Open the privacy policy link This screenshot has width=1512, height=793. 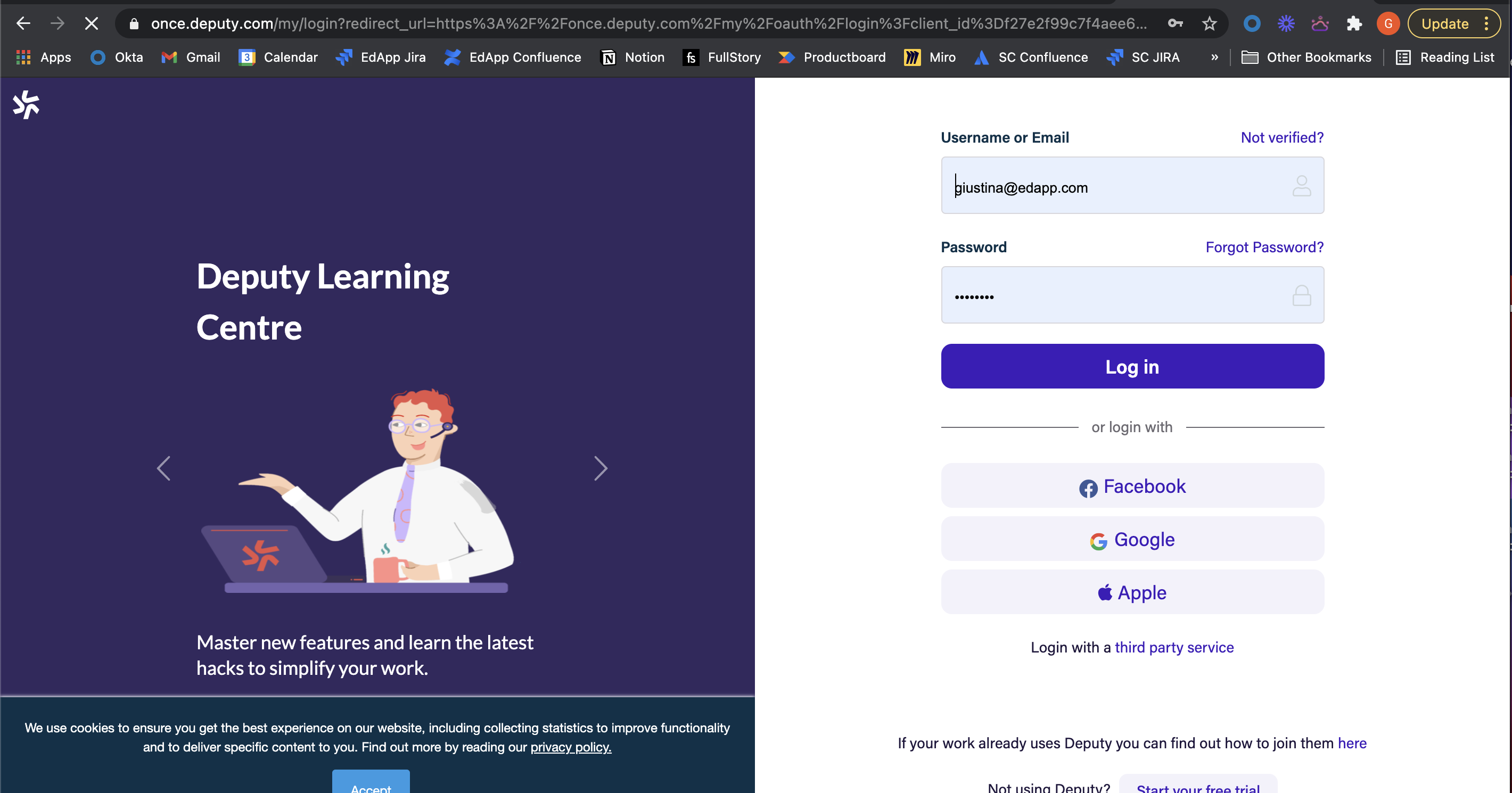pyautogui.click(x=571, y=747)
